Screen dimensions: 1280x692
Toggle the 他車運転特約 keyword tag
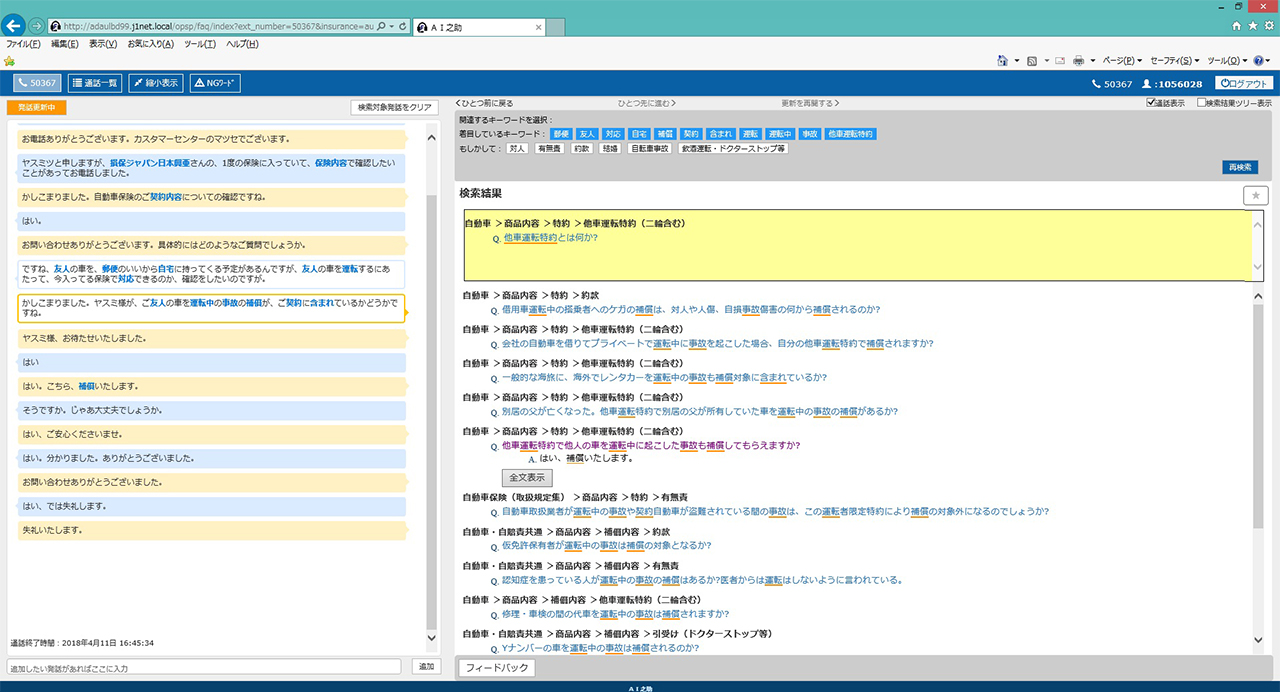[x=851, y=133]
